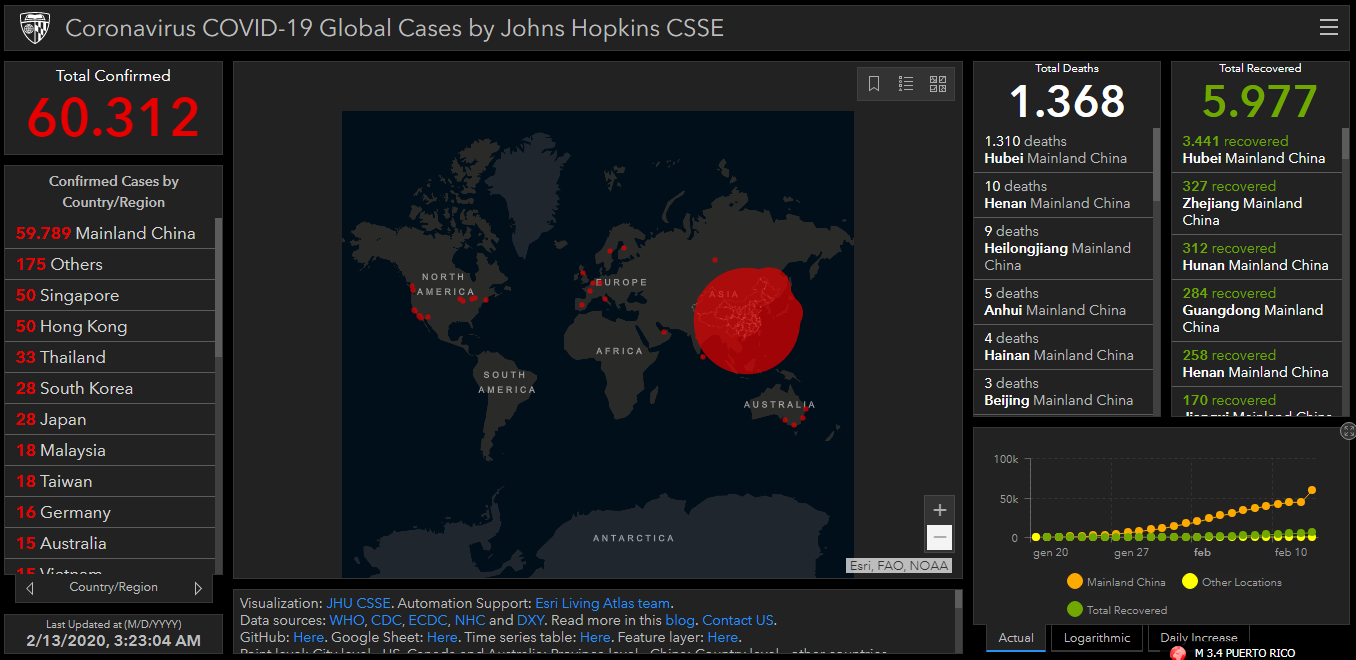Select '18 Malaysia' in country list
This screenshot has width=1356, height=660.
(110, 451)
